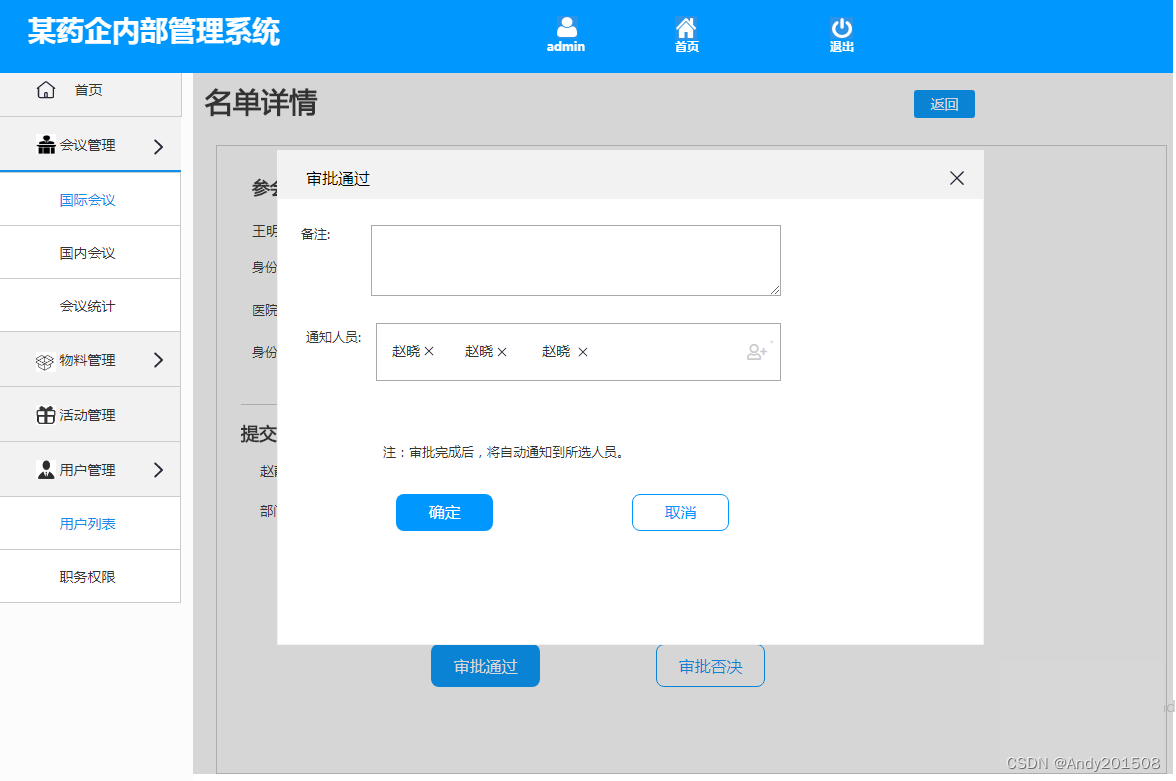Open 职务权限 from the sidebar
This screenshot has height=781, width=1176.
90,576
